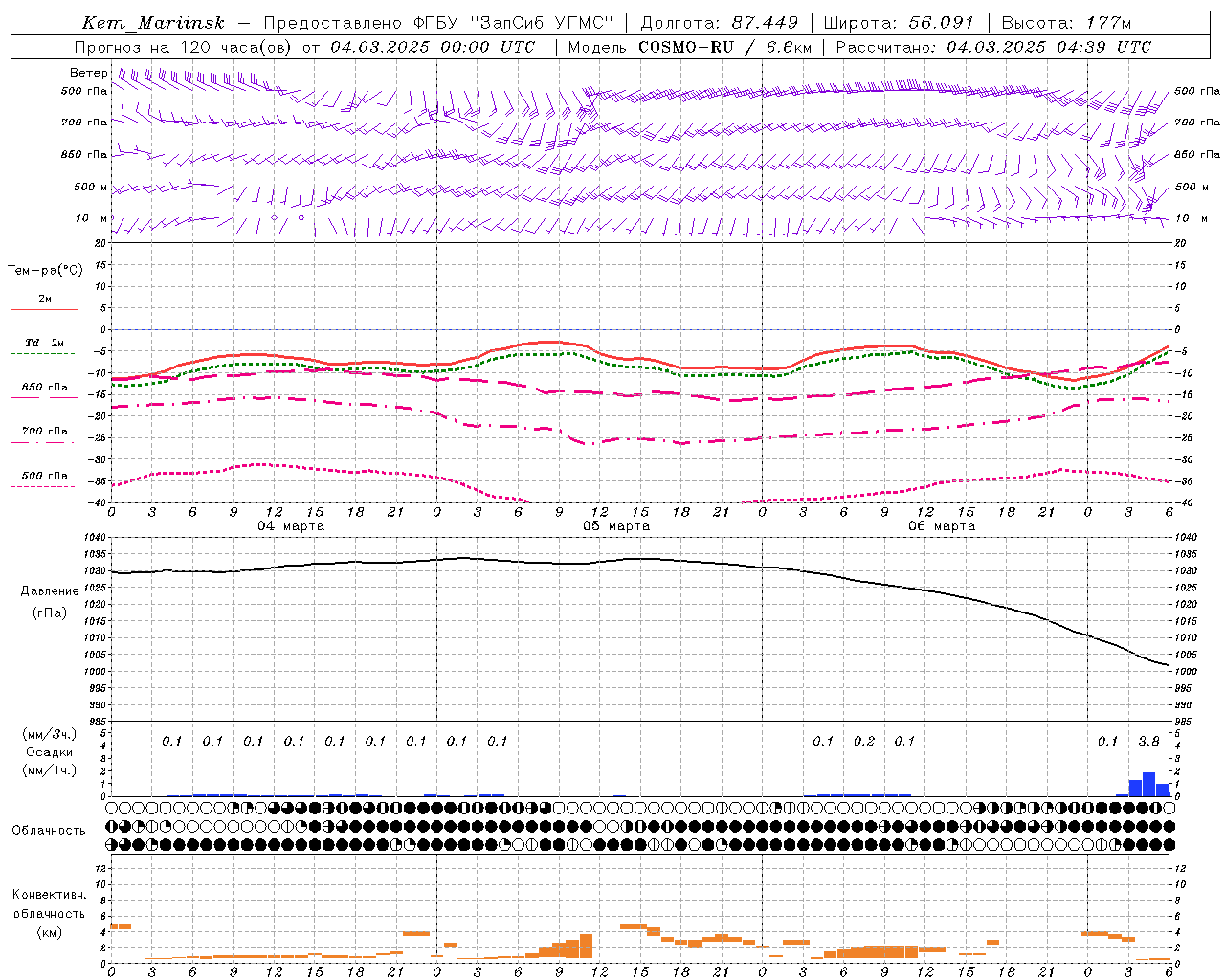Click the 500 гПа temperature legend entry
The height and width of the screenshot is (980, 1225).
point(44,476)
